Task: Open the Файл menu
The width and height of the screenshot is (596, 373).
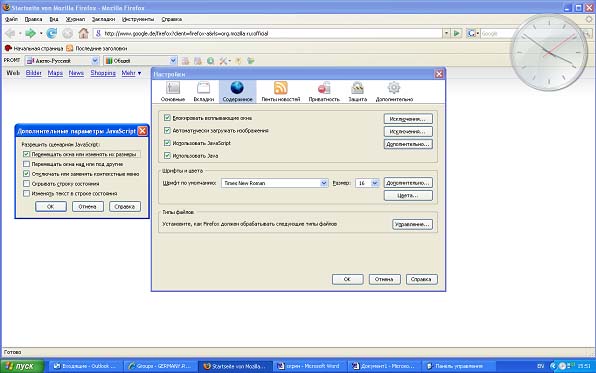Action: point(11,19)
